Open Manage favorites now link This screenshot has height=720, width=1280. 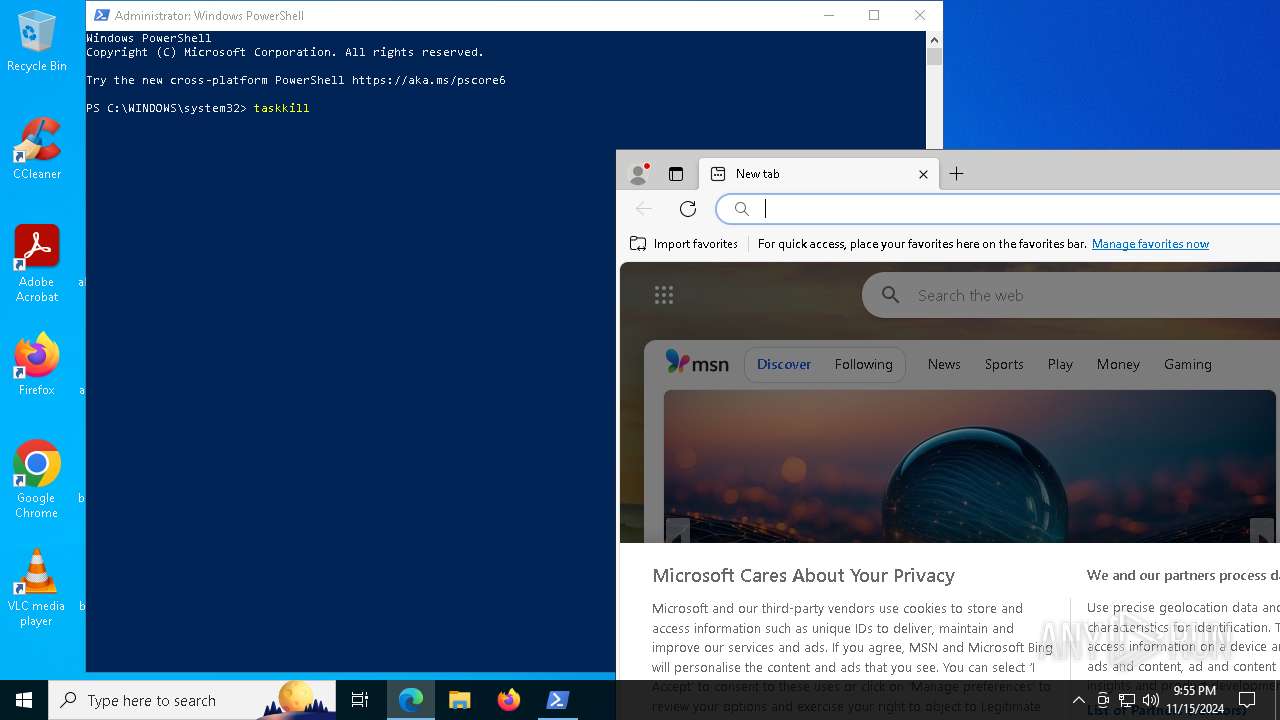coord(1150,244)
